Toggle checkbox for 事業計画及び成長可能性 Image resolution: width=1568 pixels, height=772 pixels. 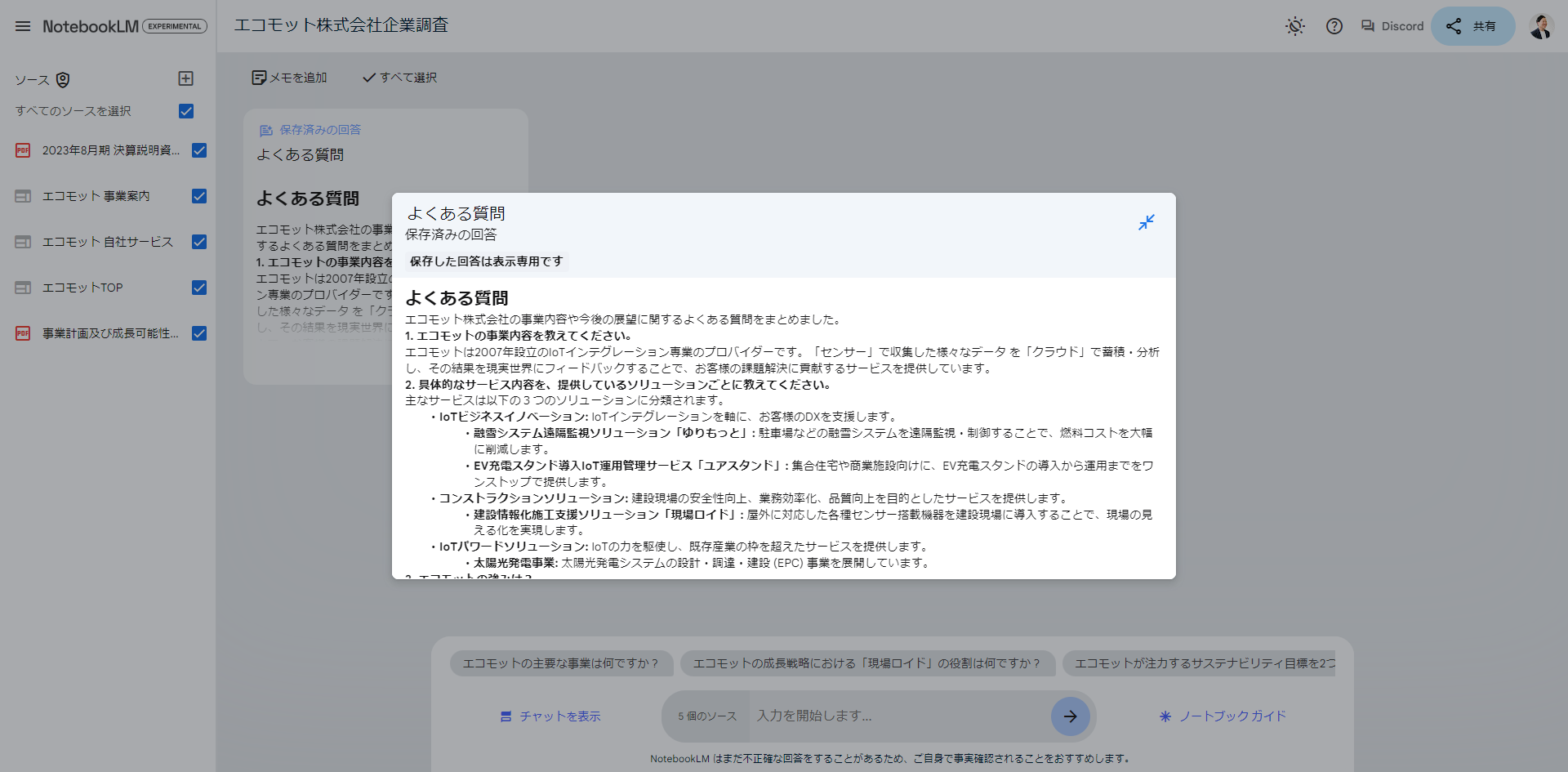[x=199, y=333]
